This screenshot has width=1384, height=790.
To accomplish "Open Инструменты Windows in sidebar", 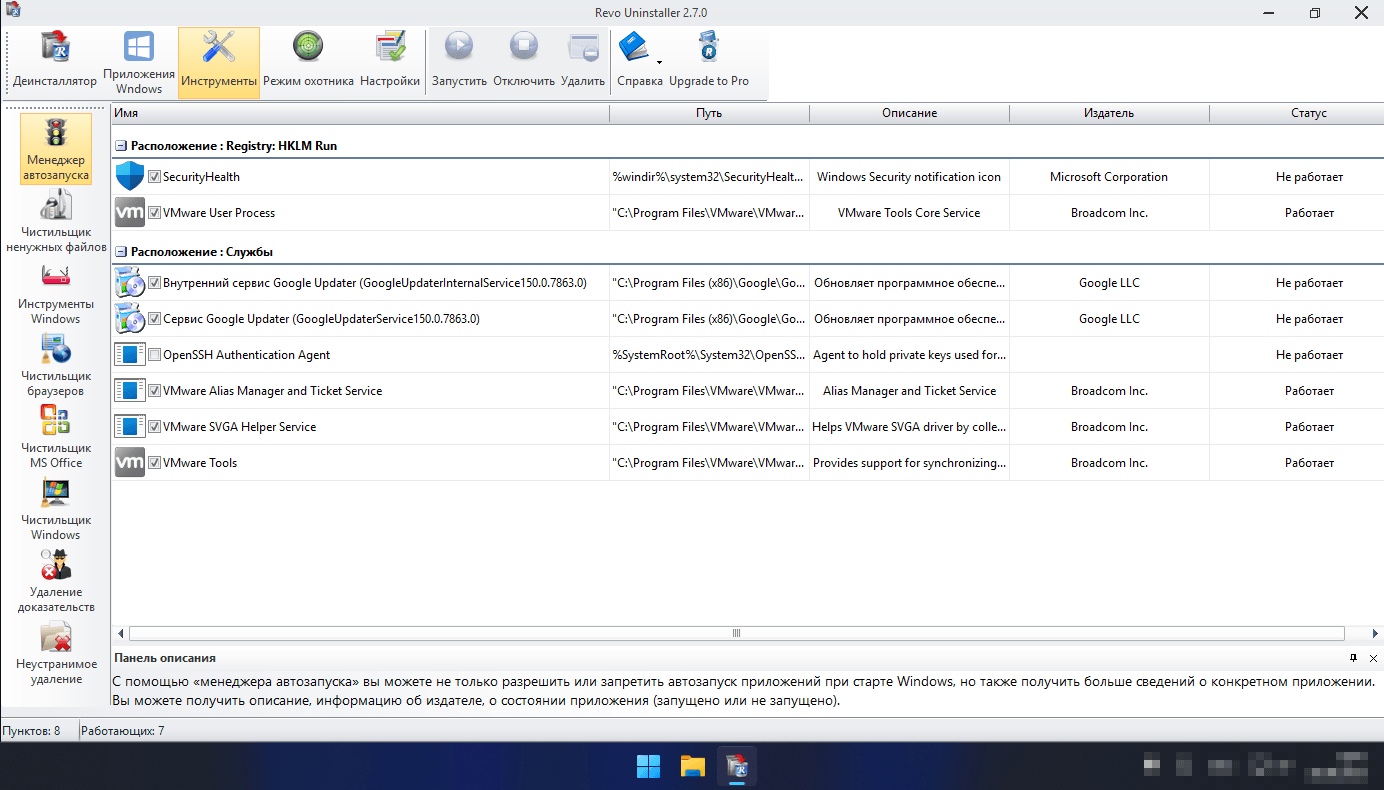I will [x=56, y=293].
